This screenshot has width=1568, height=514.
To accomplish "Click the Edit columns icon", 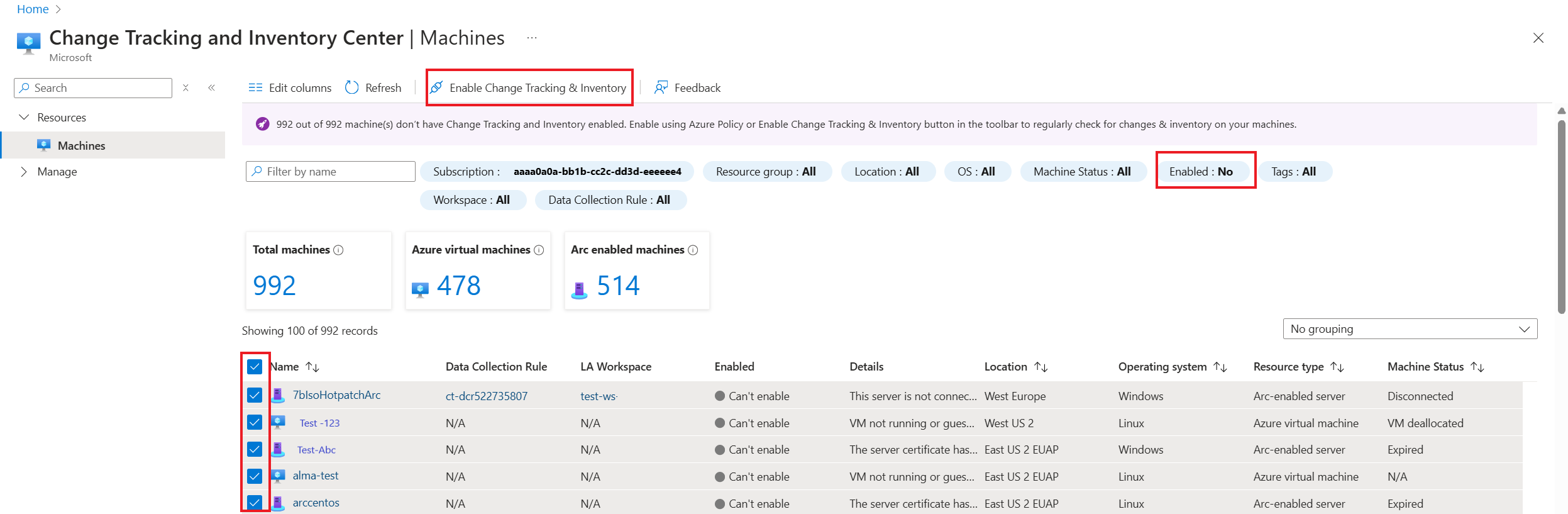I will 255,87.
